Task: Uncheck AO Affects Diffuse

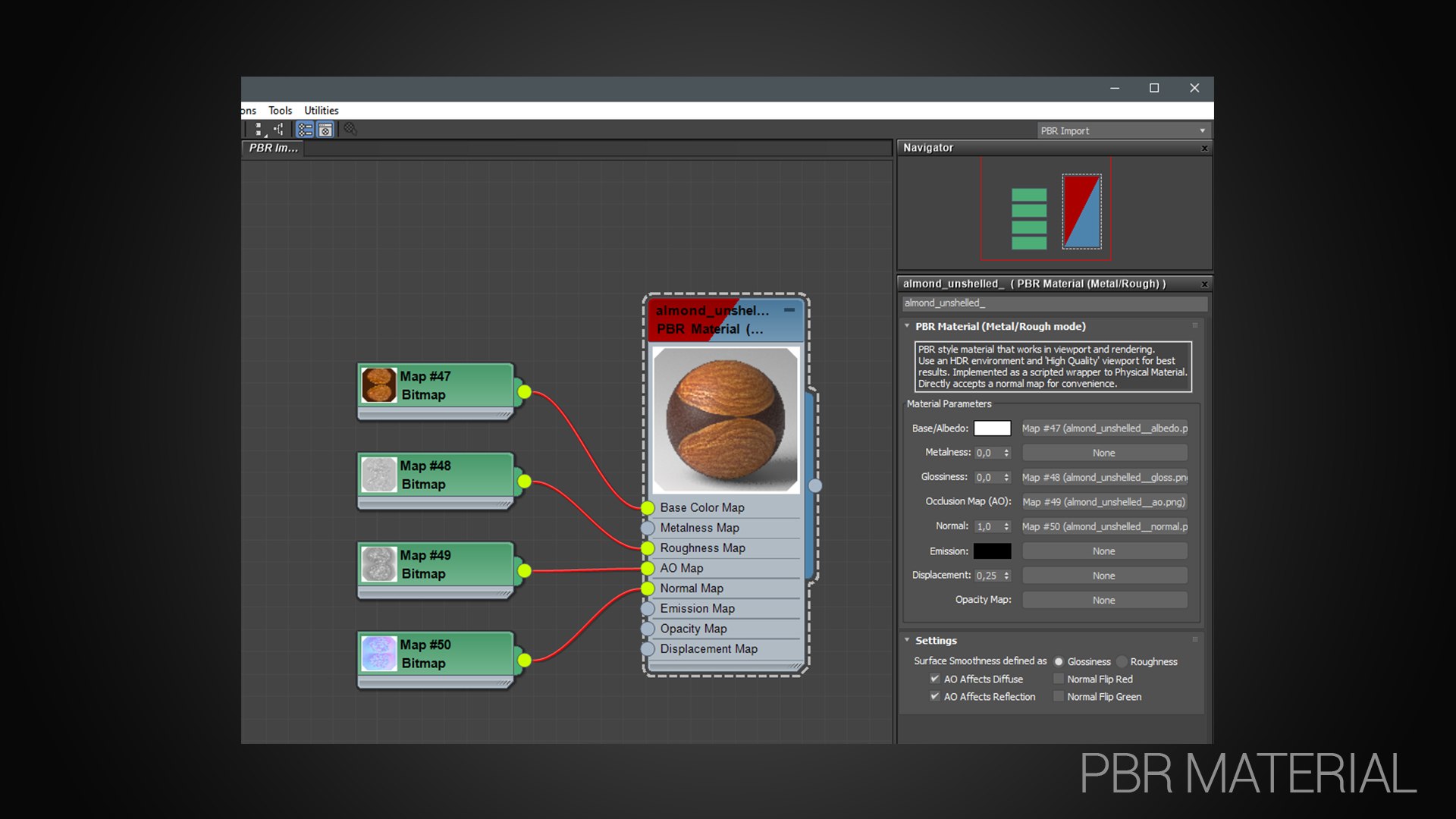Action: 935,679
